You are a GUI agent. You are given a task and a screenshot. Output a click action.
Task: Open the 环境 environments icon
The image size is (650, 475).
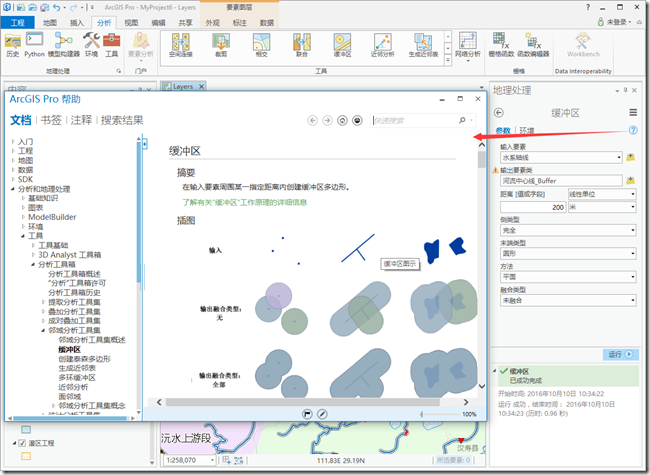(x=91, y=45)
